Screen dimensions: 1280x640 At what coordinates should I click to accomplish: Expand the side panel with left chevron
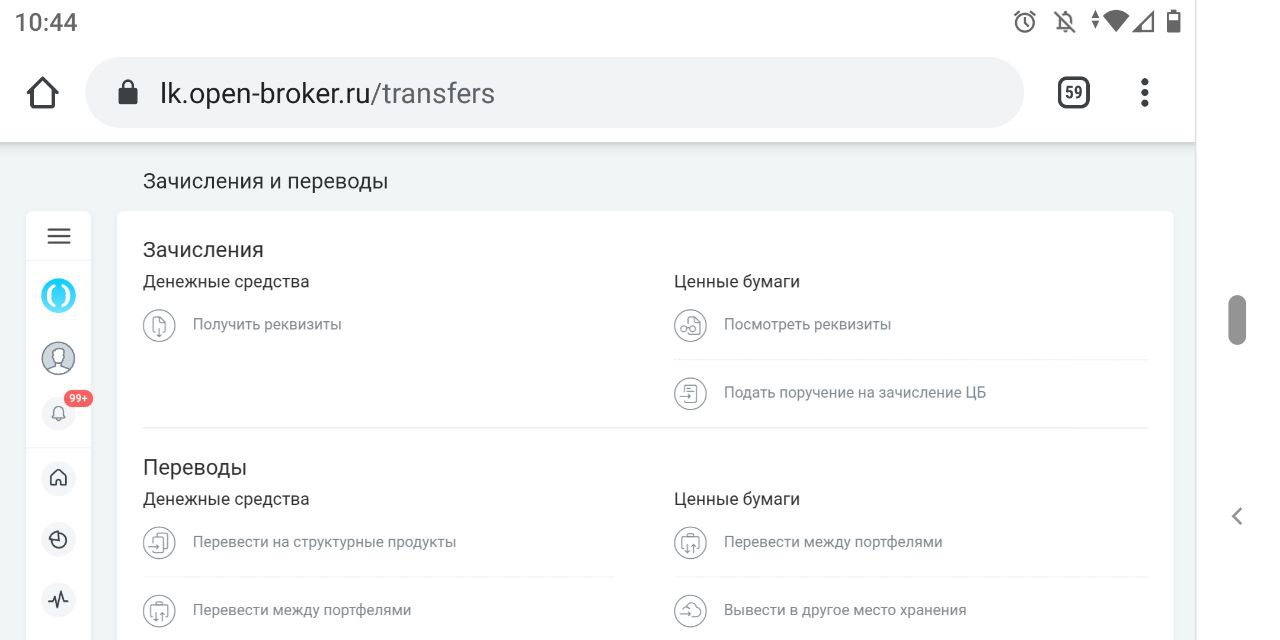tap(1237, 516)
